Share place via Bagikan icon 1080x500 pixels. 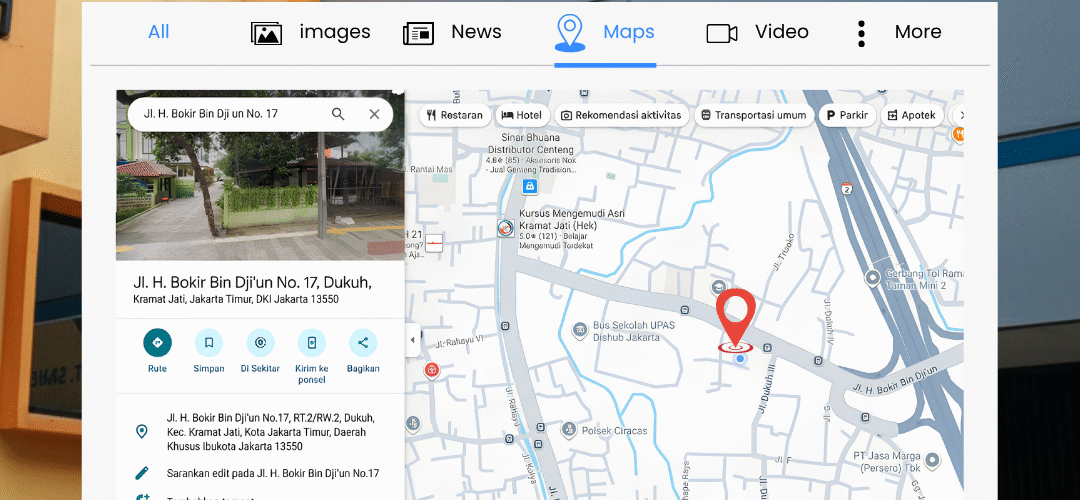tap(363, 342)
